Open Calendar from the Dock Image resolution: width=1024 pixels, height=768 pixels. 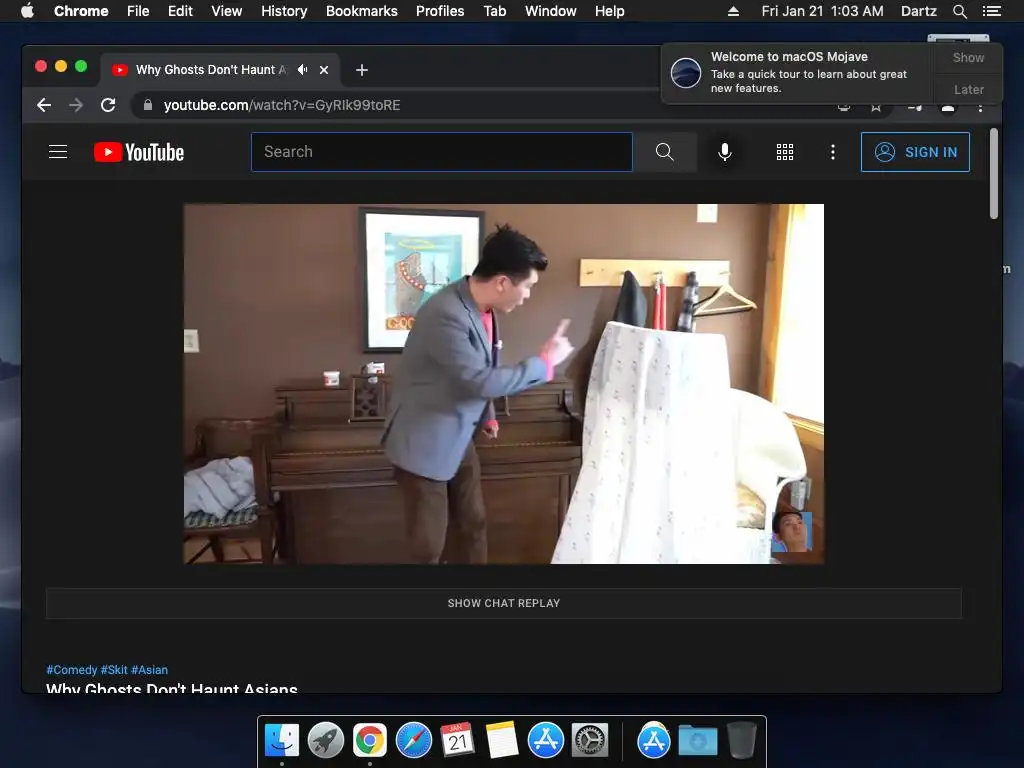458,741
